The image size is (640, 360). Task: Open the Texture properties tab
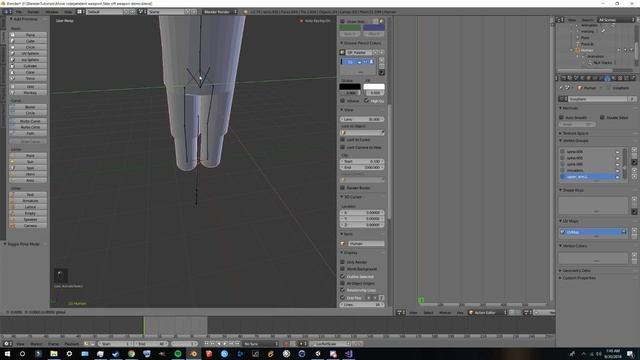pyautogui.click(x=620, y=78)
